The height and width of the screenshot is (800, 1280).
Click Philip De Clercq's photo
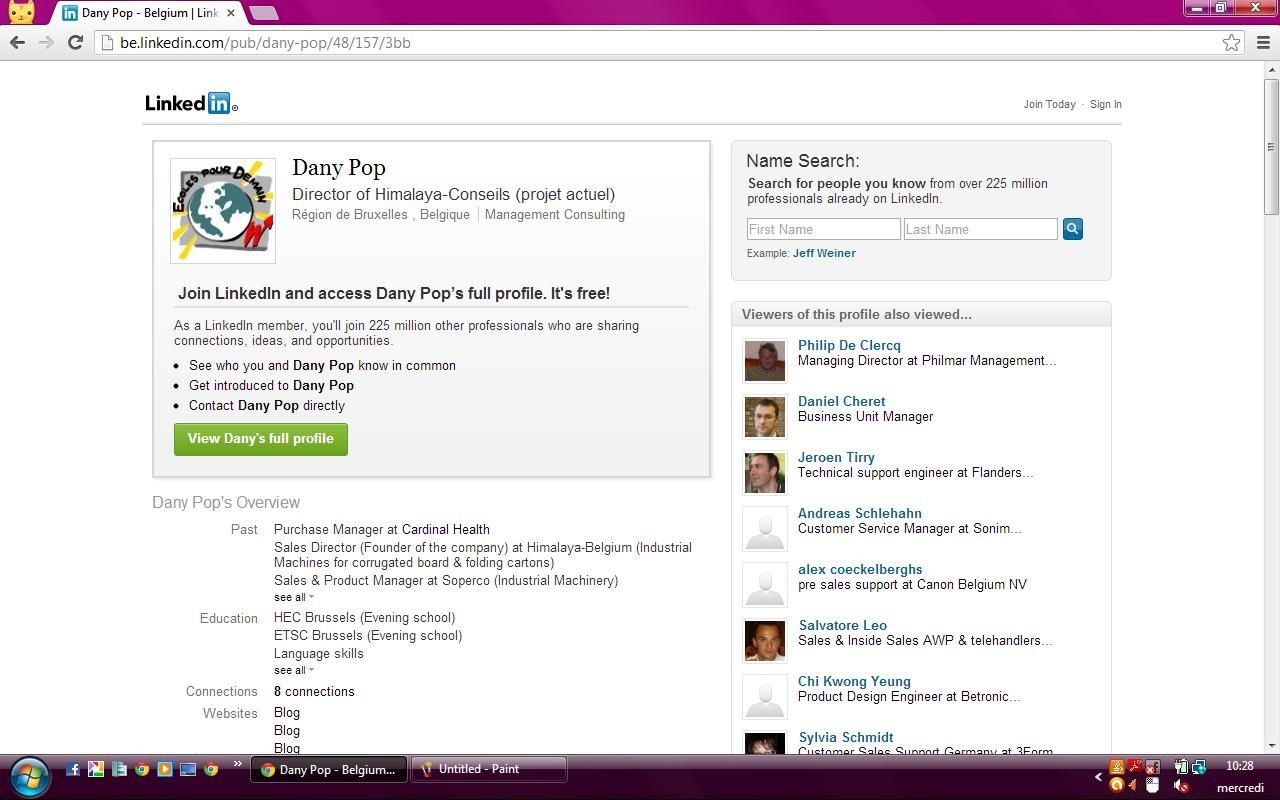click(x=765, y=361)
